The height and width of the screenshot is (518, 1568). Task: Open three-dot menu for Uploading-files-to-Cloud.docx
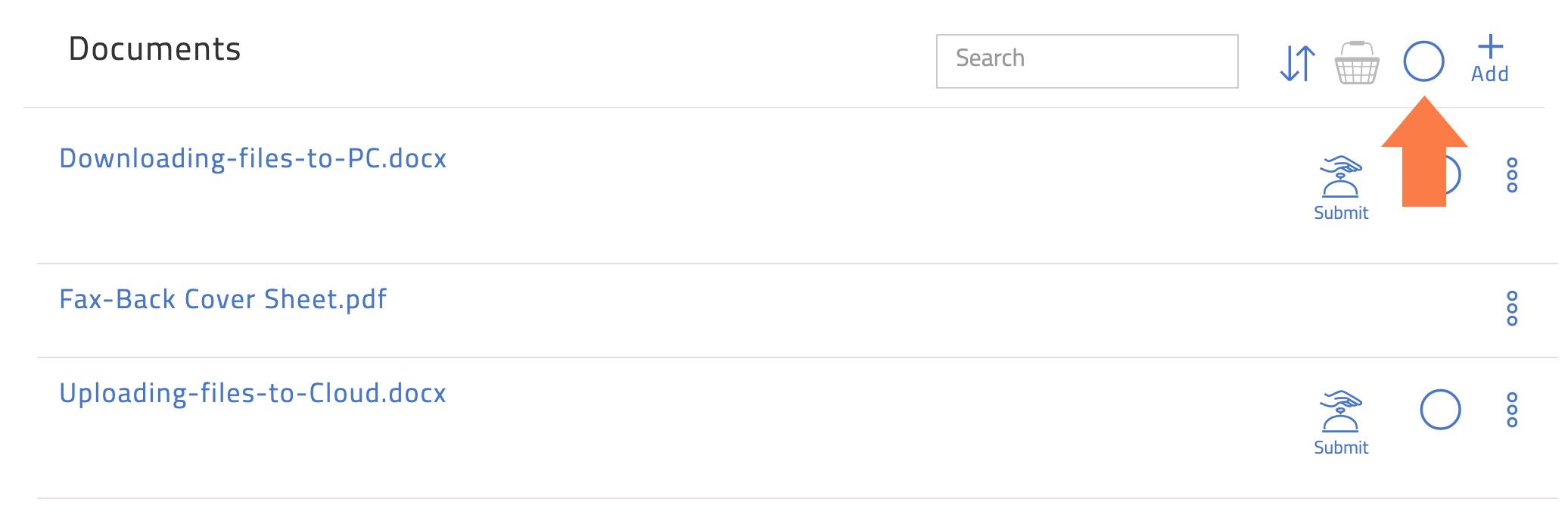click(1512, 410)
